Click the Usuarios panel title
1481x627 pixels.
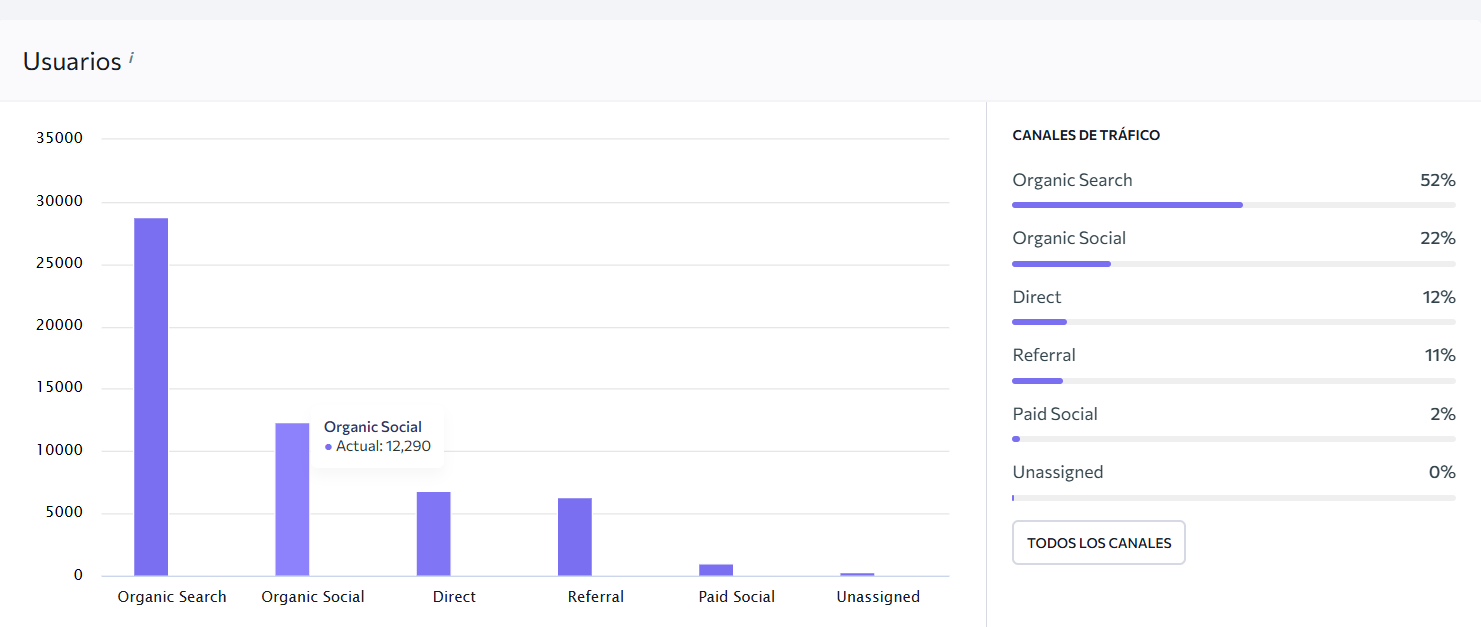[x=72, y=61]
